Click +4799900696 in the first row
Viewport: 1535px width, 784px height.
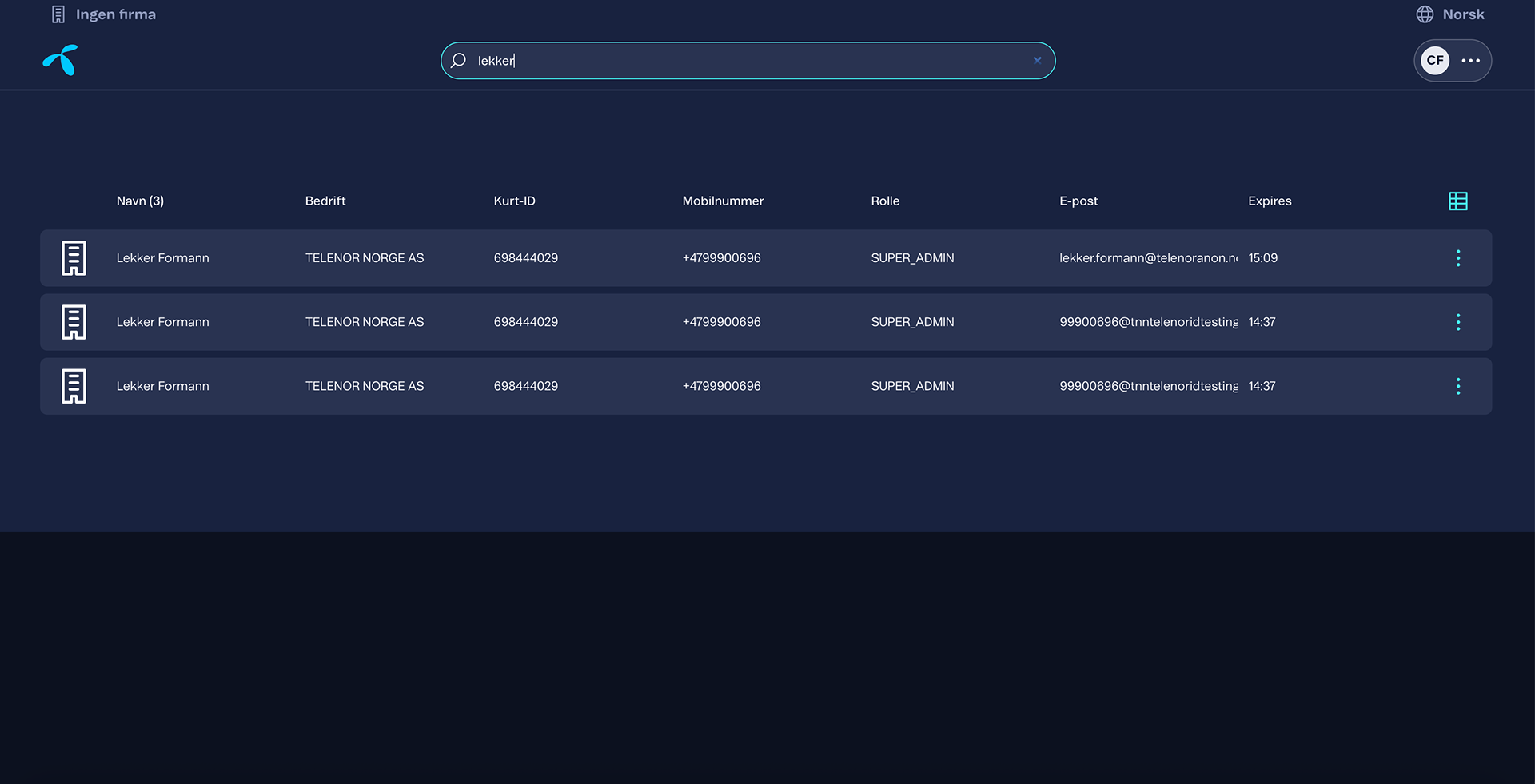click(721, 258)
